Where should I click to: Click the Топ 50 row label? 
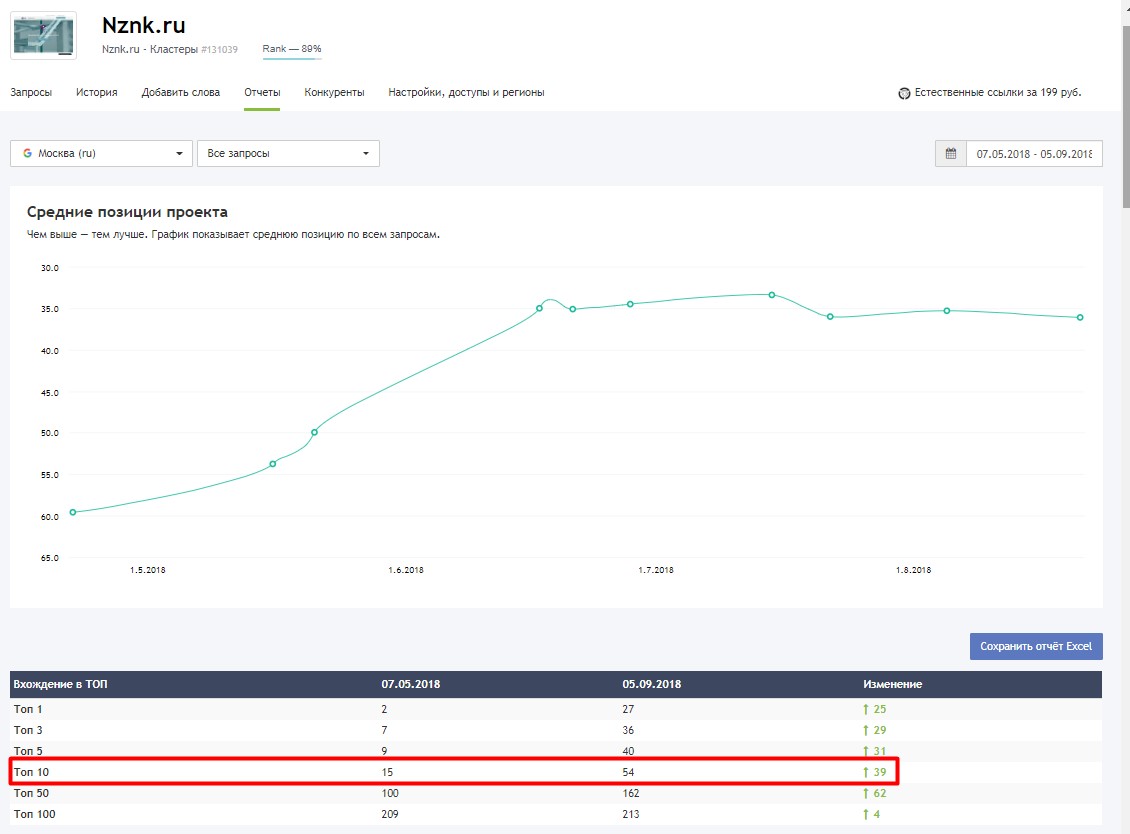pyautogui.click(x=31, y=793)
